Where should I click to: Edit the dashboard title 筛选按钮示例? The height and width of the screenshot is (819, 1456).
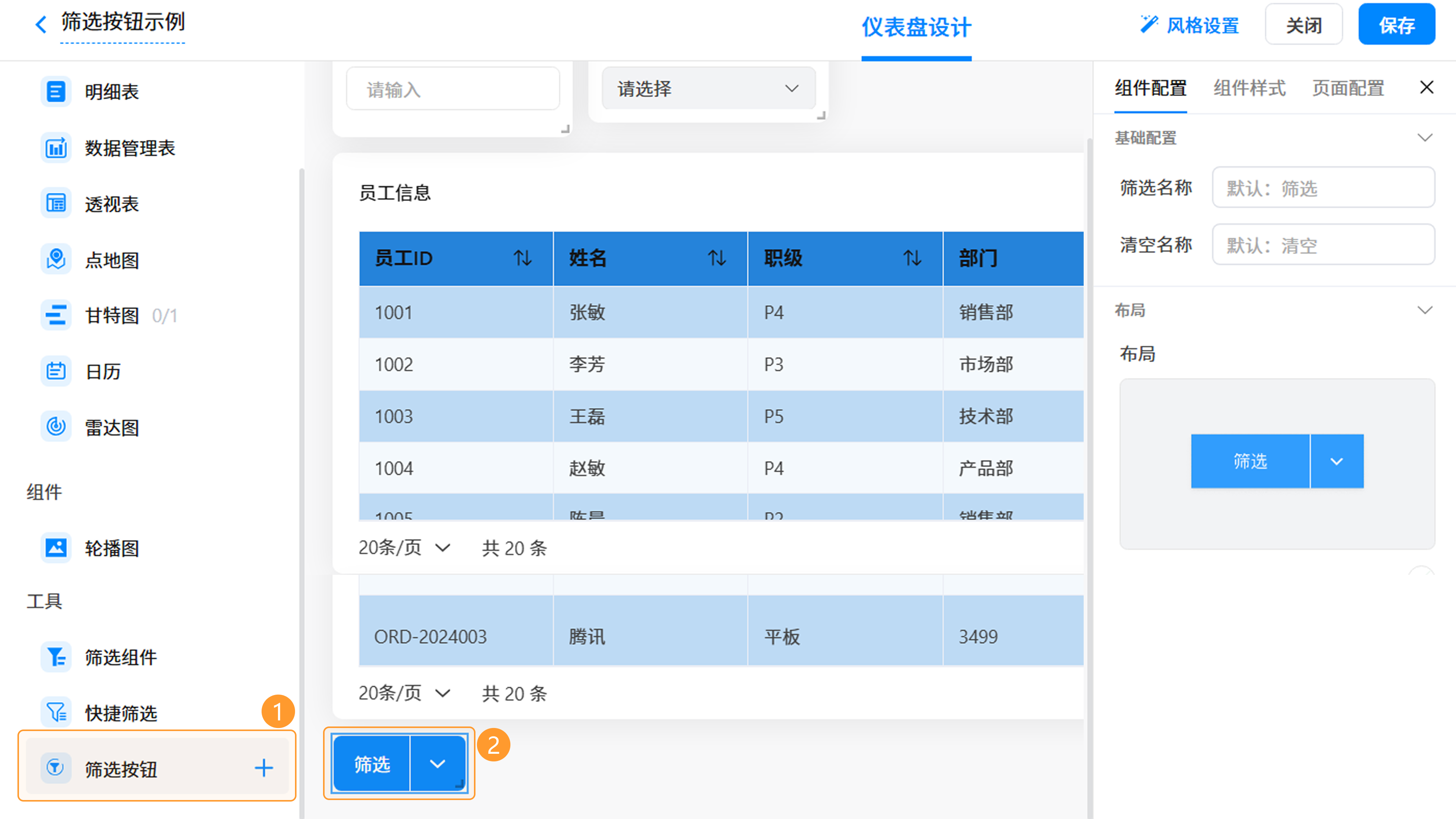(x=122, y=23)
